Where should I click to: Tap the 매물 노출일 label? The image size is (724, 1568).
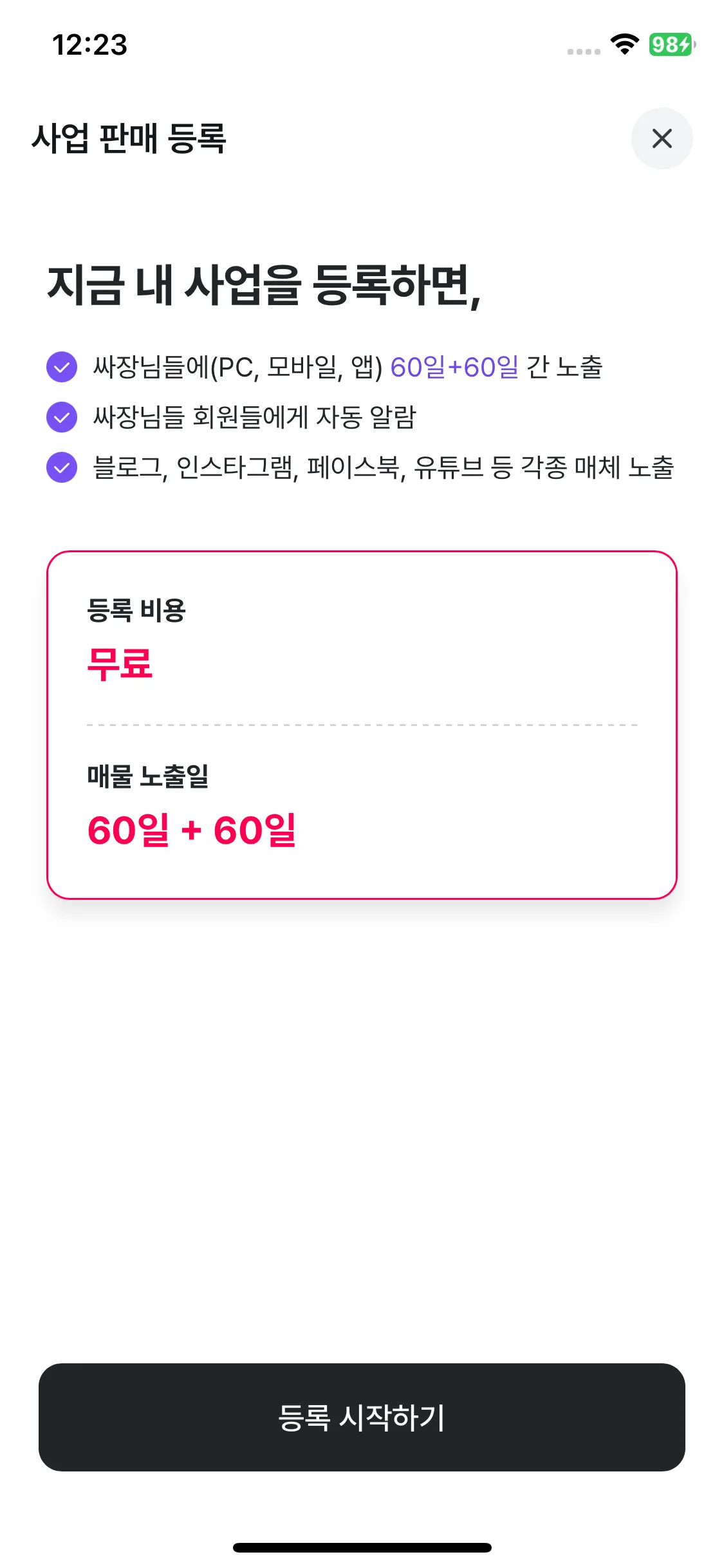pyautogui.click(x=148, y=776)
